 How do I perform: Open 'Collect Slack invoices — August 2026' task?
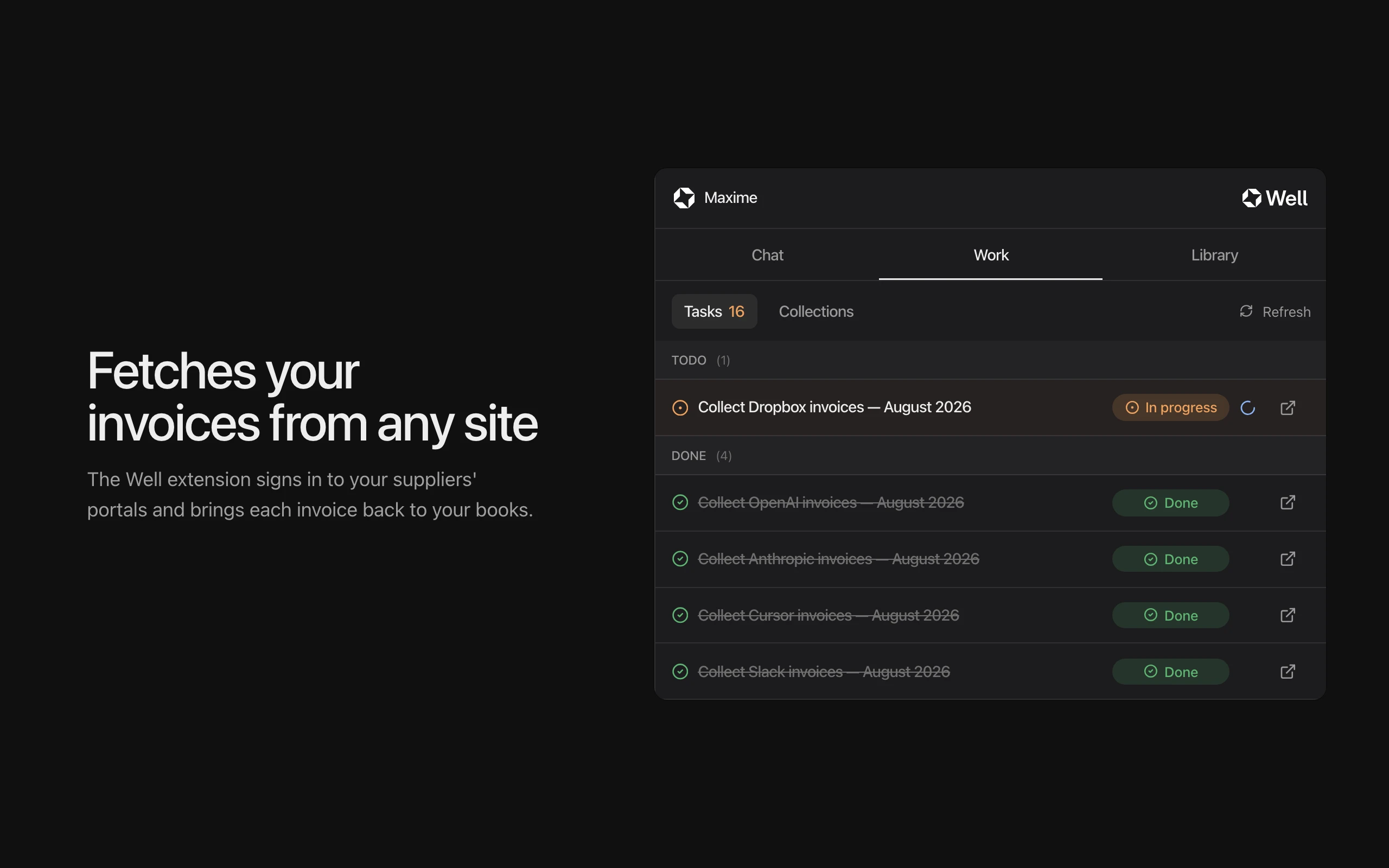(x=824, y=671)
